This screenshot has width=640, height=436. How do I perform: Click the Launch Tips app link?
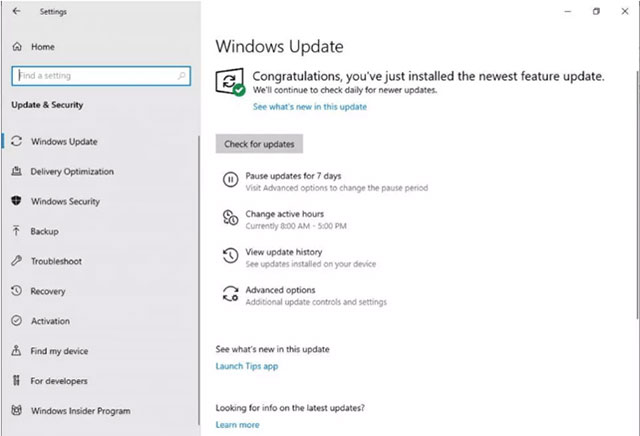(247, 366)
